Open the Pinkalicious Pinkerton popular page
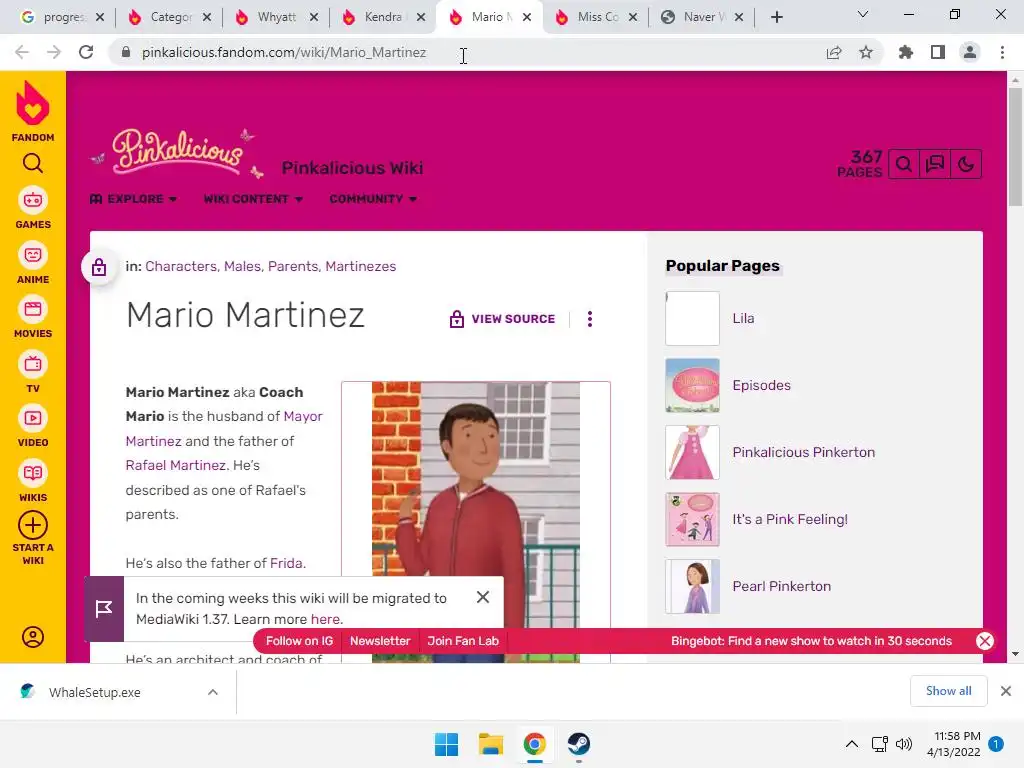 pos(803,452)
